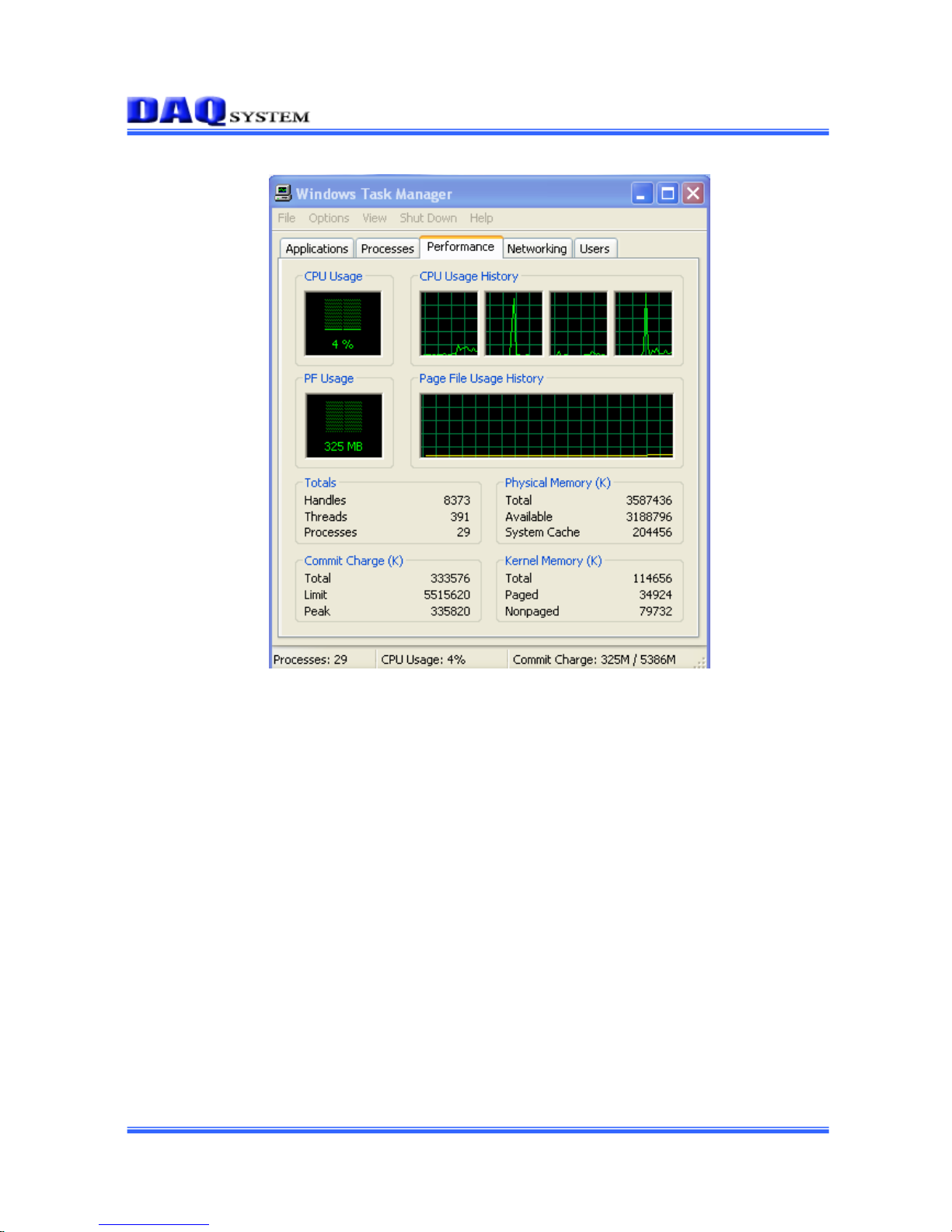Click the 'Totals' group label

click(x=320, y=483)
